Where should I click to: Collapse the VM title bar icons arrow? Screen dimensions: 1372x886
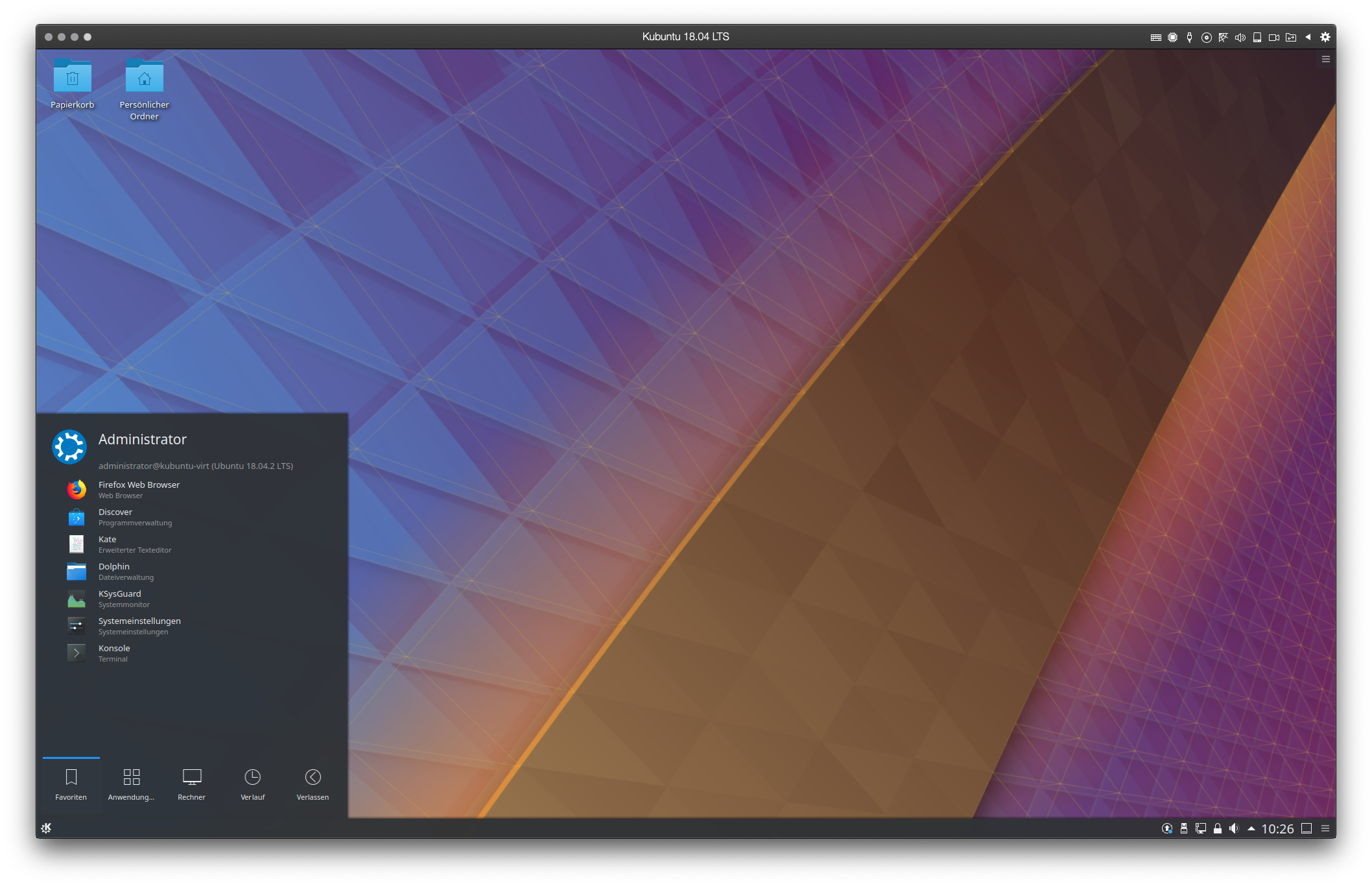click(x=1308, y=37)
